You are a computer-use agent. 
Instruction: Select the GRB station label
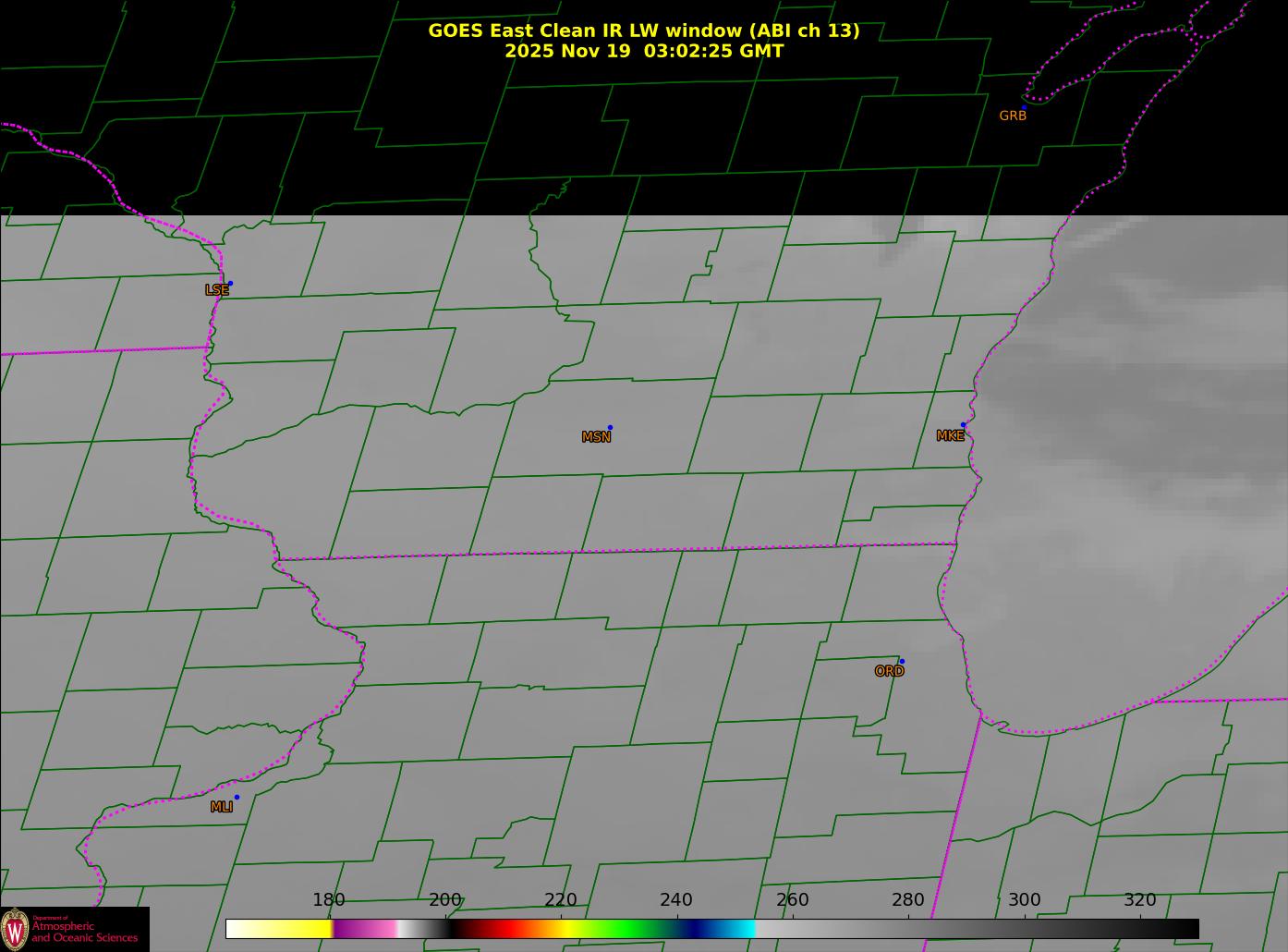(x=1013, y=116)
